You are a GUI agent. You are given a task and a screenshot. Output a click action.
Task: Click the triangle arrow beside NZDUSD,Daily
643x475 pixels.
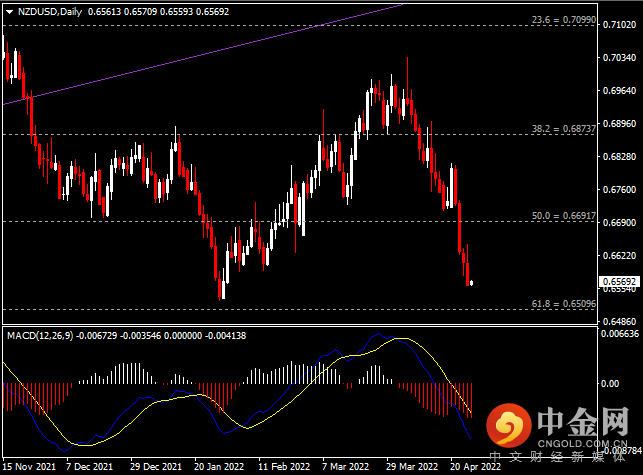9,12
